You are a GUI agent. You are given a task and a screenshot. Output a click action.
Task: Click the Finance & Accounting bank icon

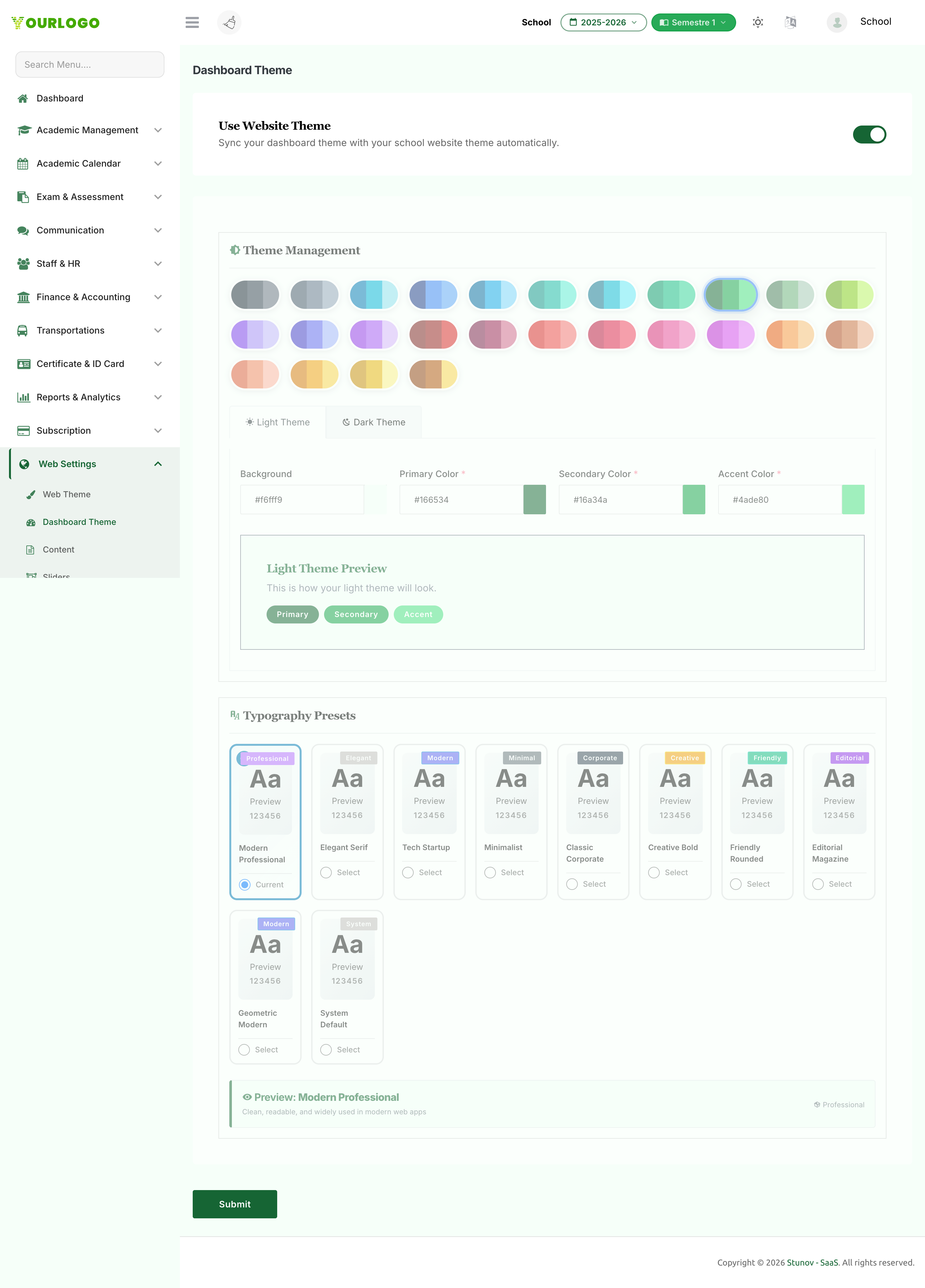point(23,297)
